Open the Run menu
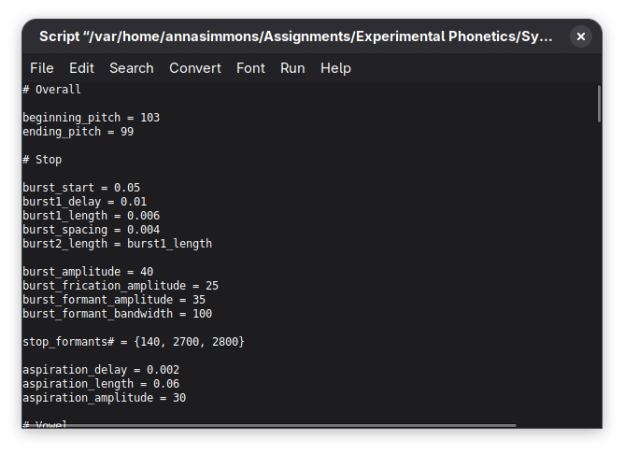 (292, 68)
